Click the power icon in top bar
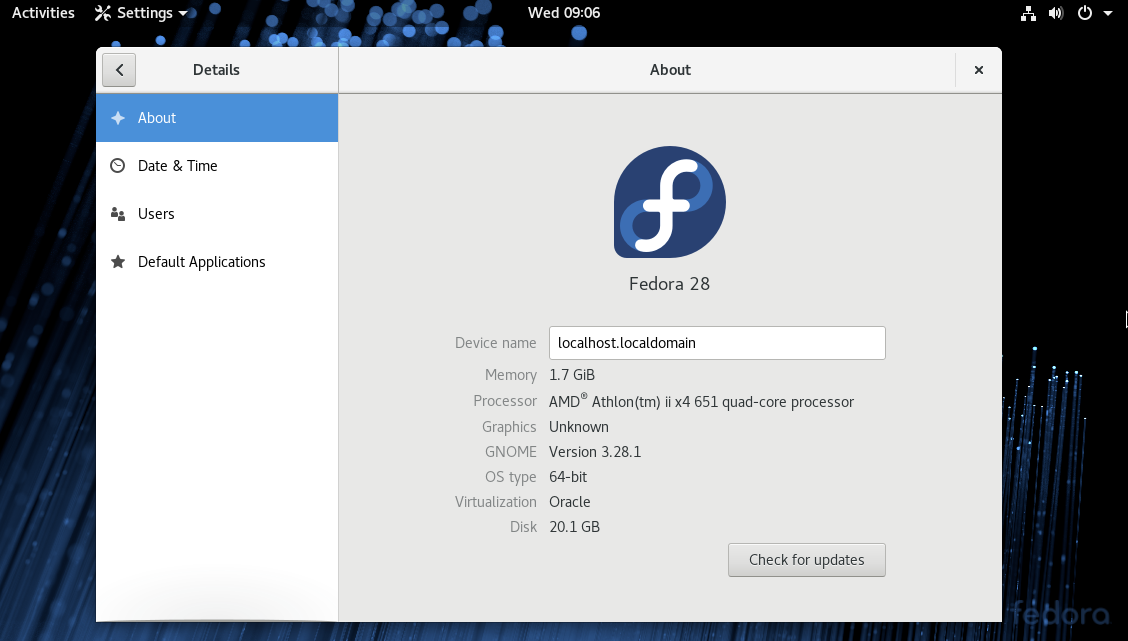1128x641 pixels. coord(1085,13)
